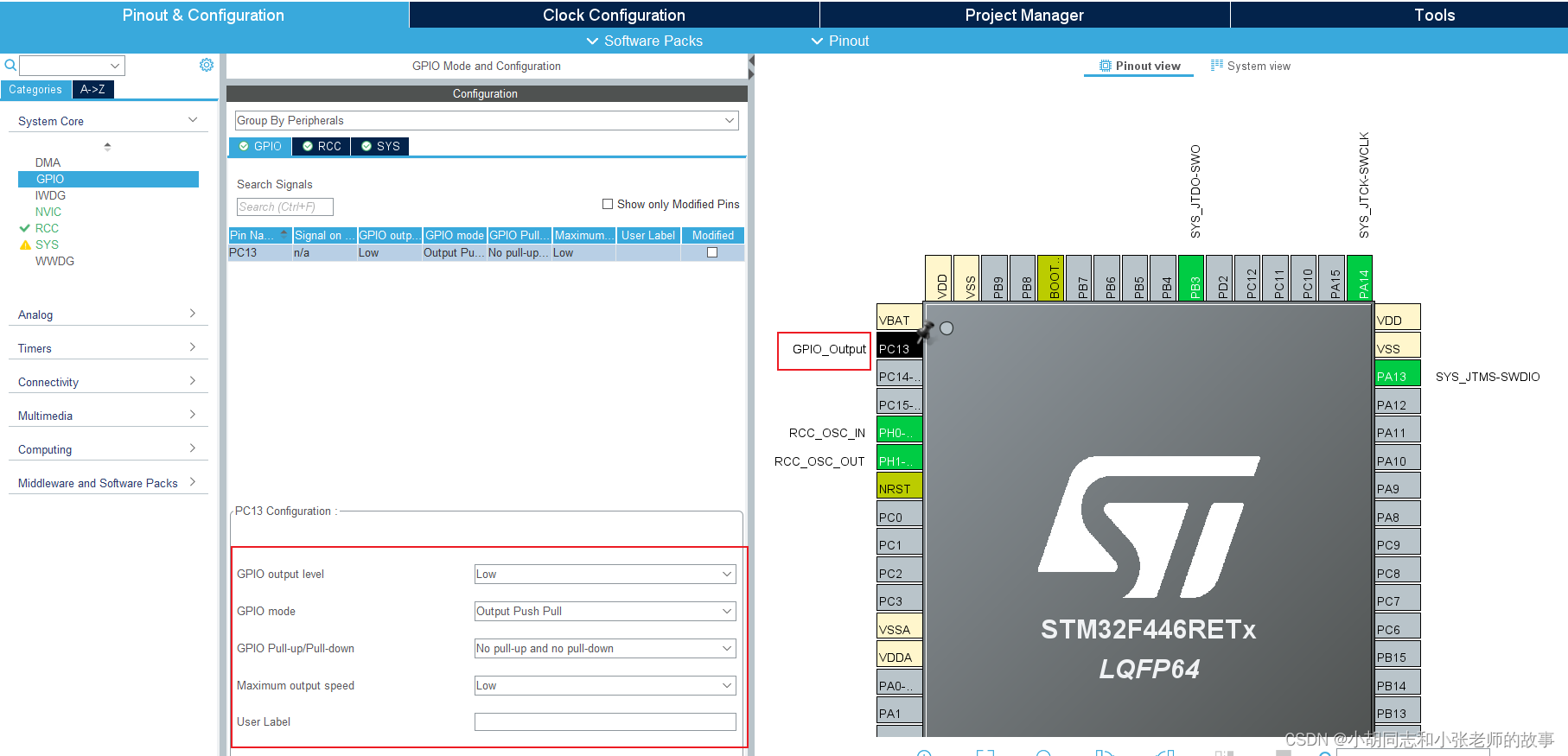Click the BOOT0 pin
This screenshot has height=756, width=1568.
coord(1050,278)
